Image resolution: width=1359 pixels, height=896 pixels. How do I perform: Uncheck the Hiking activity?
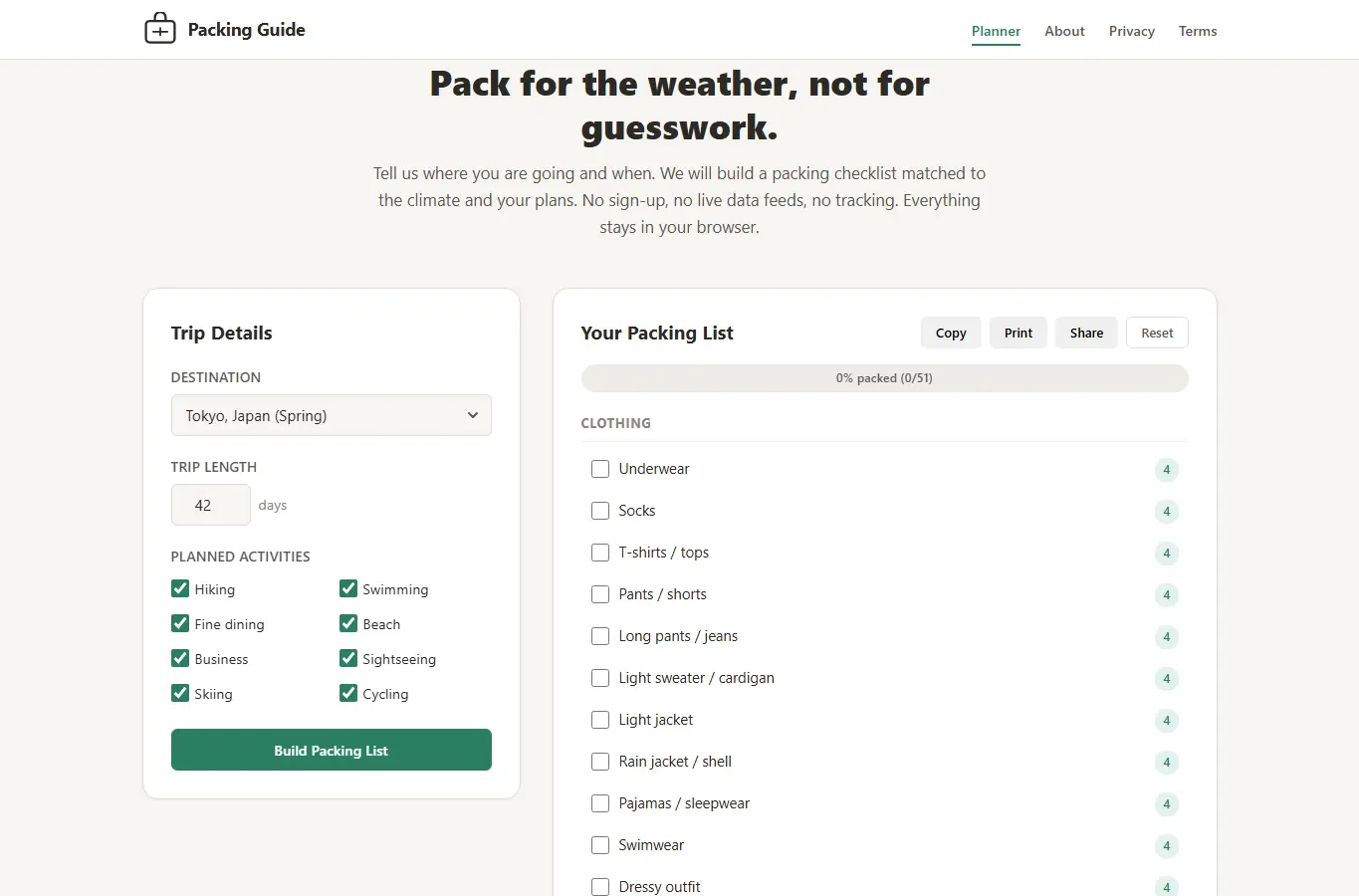180,588
